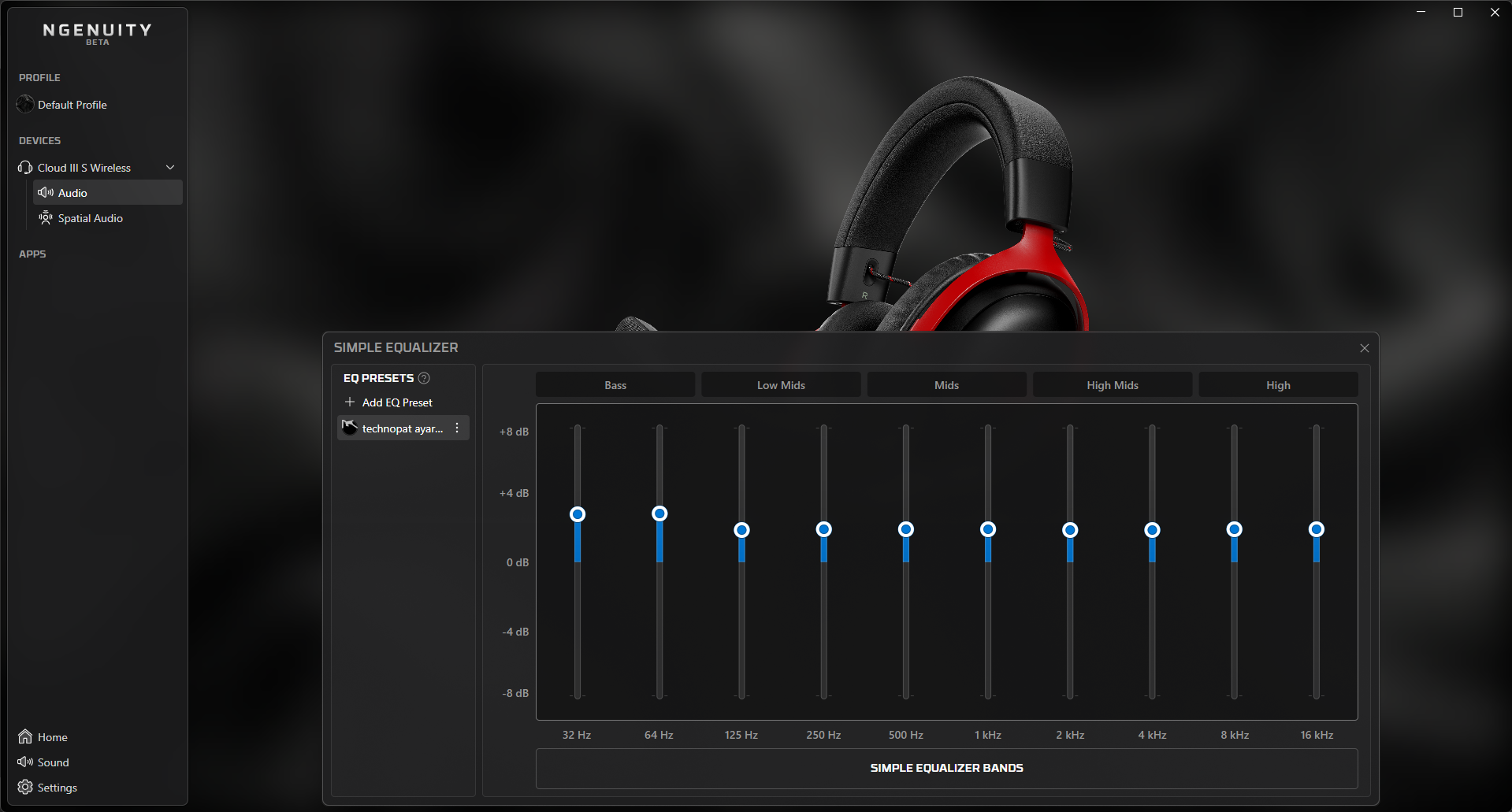Collapse the Cloud III S Wireless device chevron
The image size is (1512, 812).
click(x=170, y=168)
